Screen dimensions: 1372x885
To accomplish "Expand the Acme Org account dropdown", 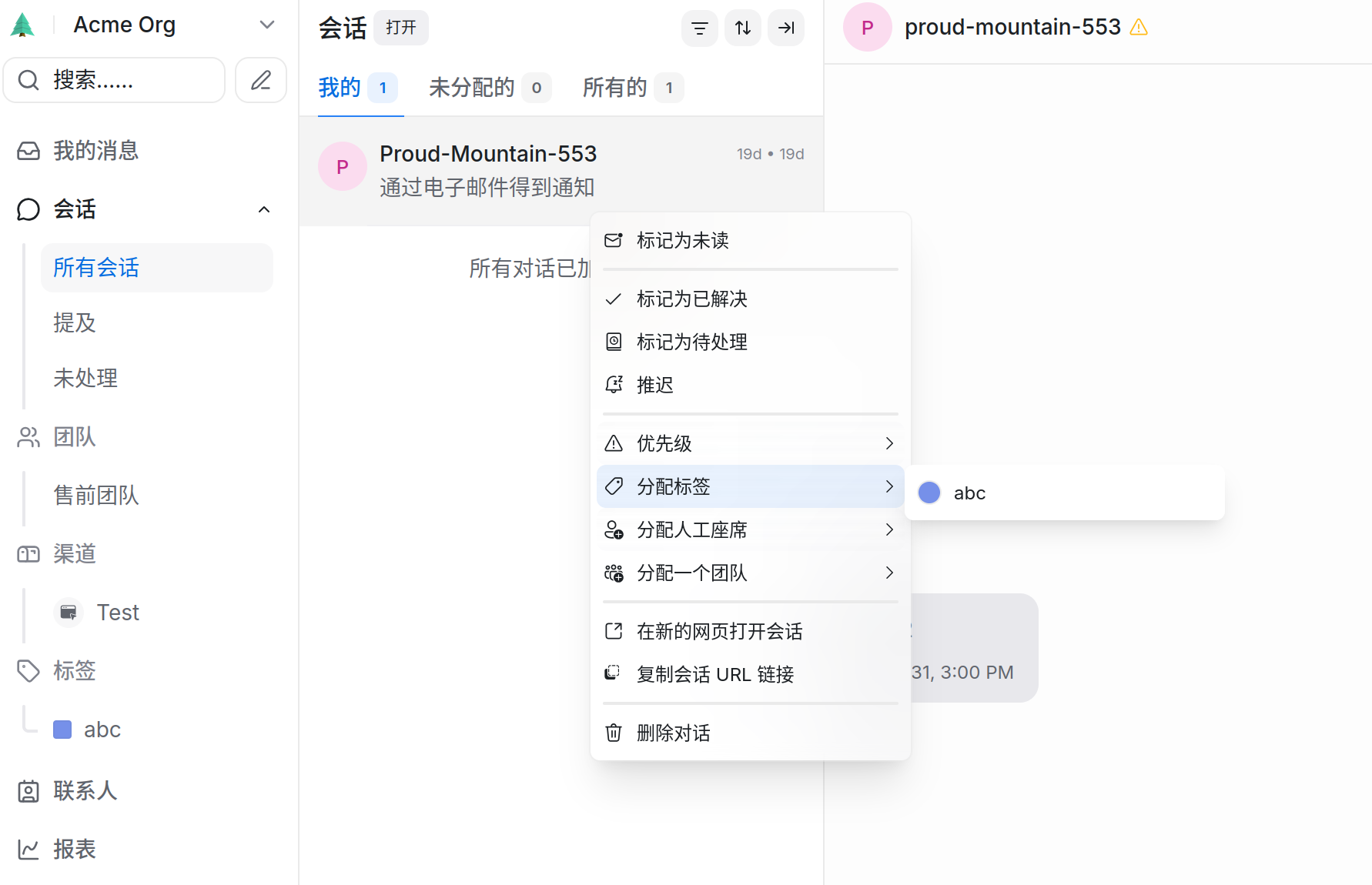I will click(266, 25).
